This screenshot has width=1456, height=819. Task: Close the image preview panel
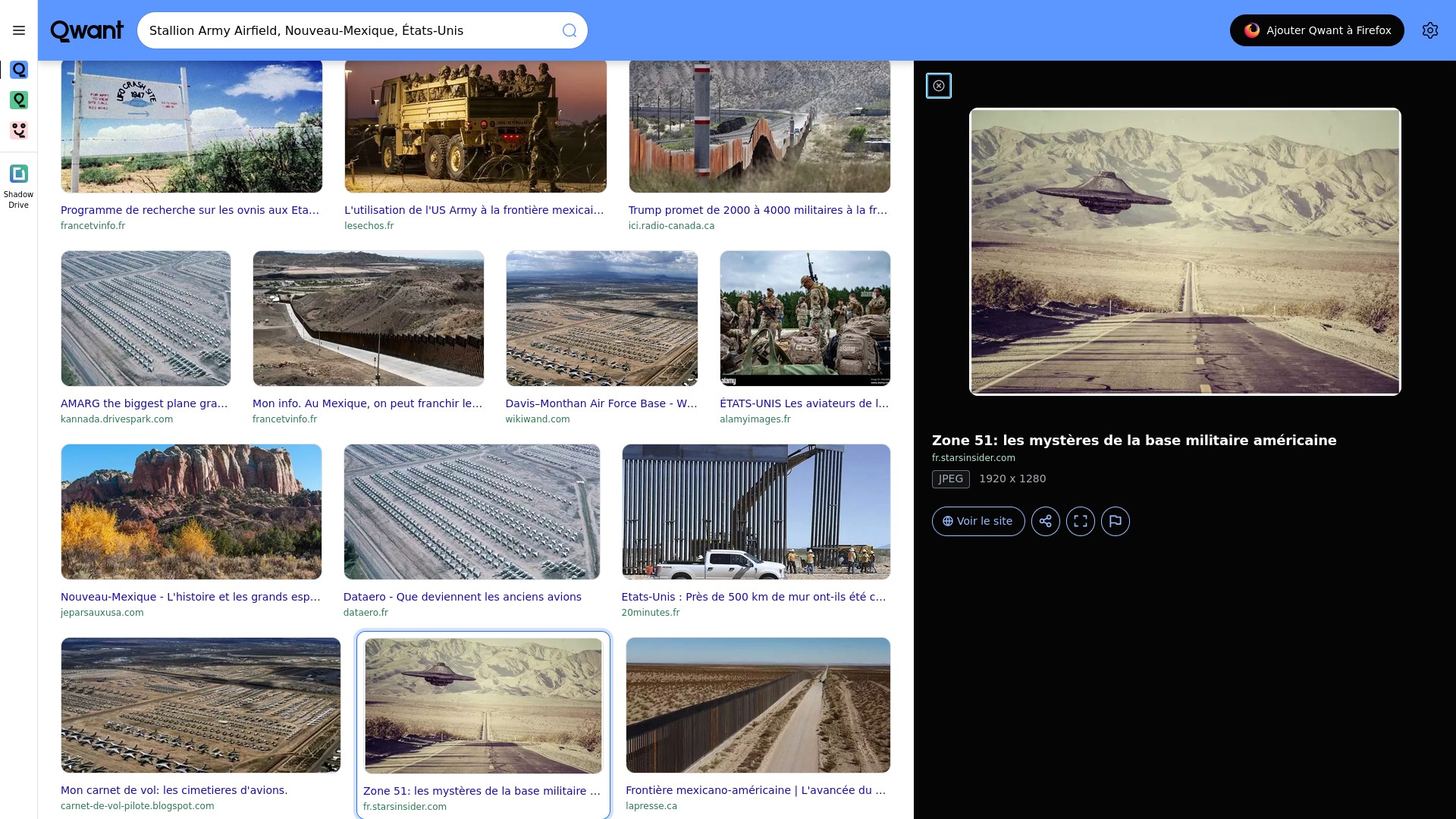point(939,86)
